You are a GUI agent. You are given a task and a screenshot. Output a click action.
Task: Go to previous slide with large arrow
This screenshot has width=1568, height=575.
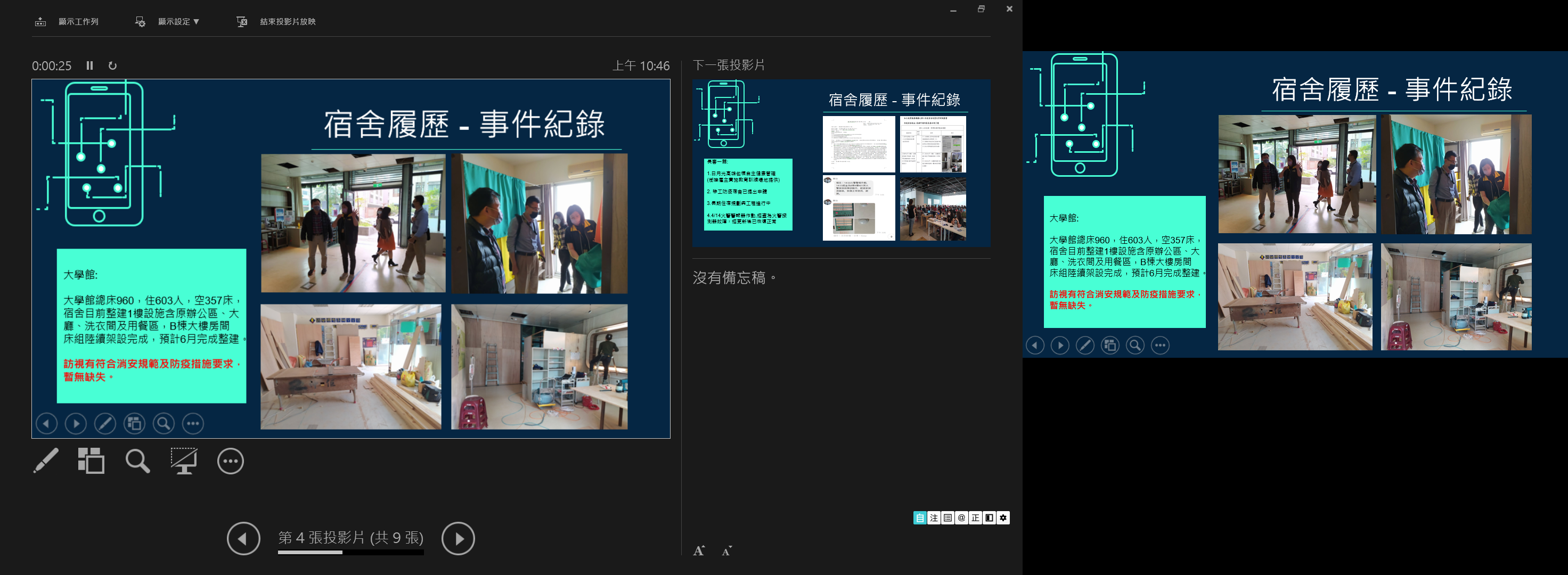(243, 538)
